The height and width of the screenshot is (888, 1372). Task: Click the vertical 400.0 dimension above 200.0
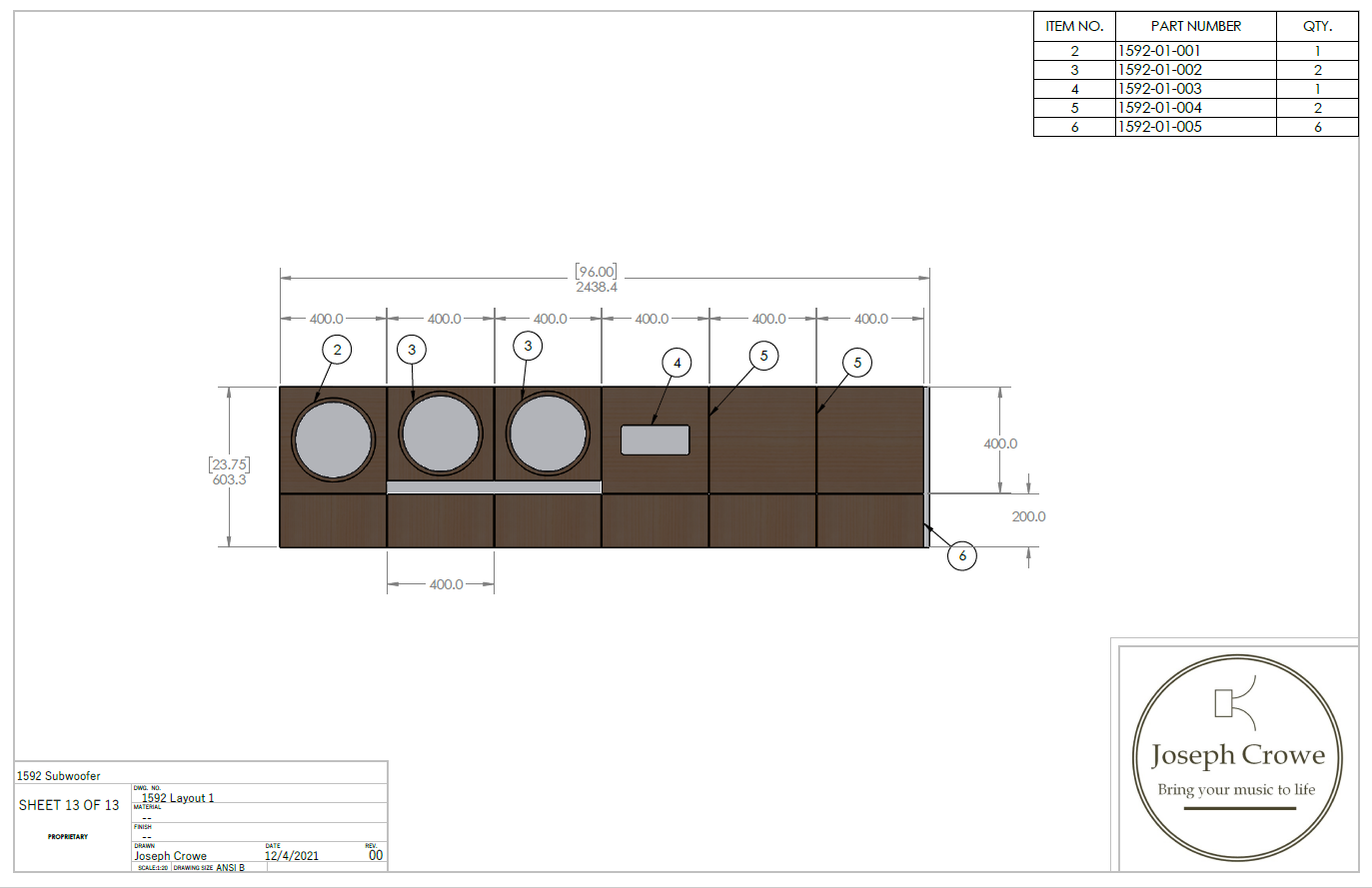click(x=1000, y=444)
